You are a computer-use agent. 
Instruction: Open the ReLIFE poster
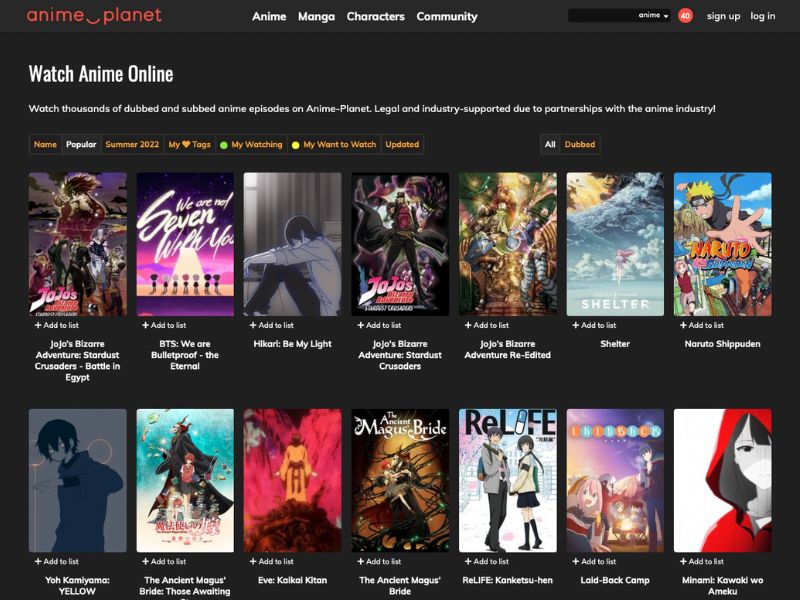[508, 480]
